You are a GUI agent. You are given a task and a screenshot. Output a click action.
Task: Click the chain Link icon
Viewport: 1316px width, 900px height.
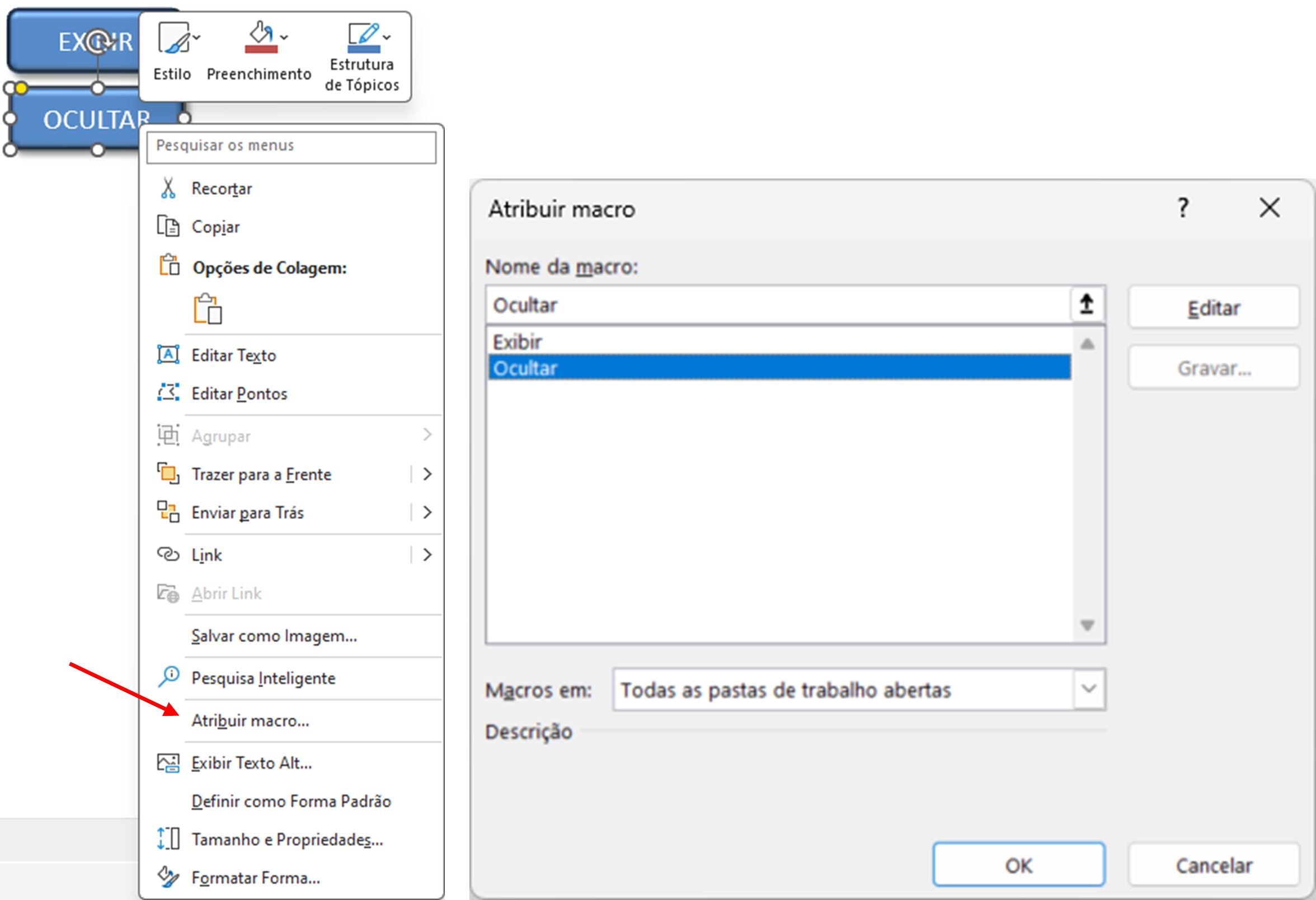(x=168, y=554)
